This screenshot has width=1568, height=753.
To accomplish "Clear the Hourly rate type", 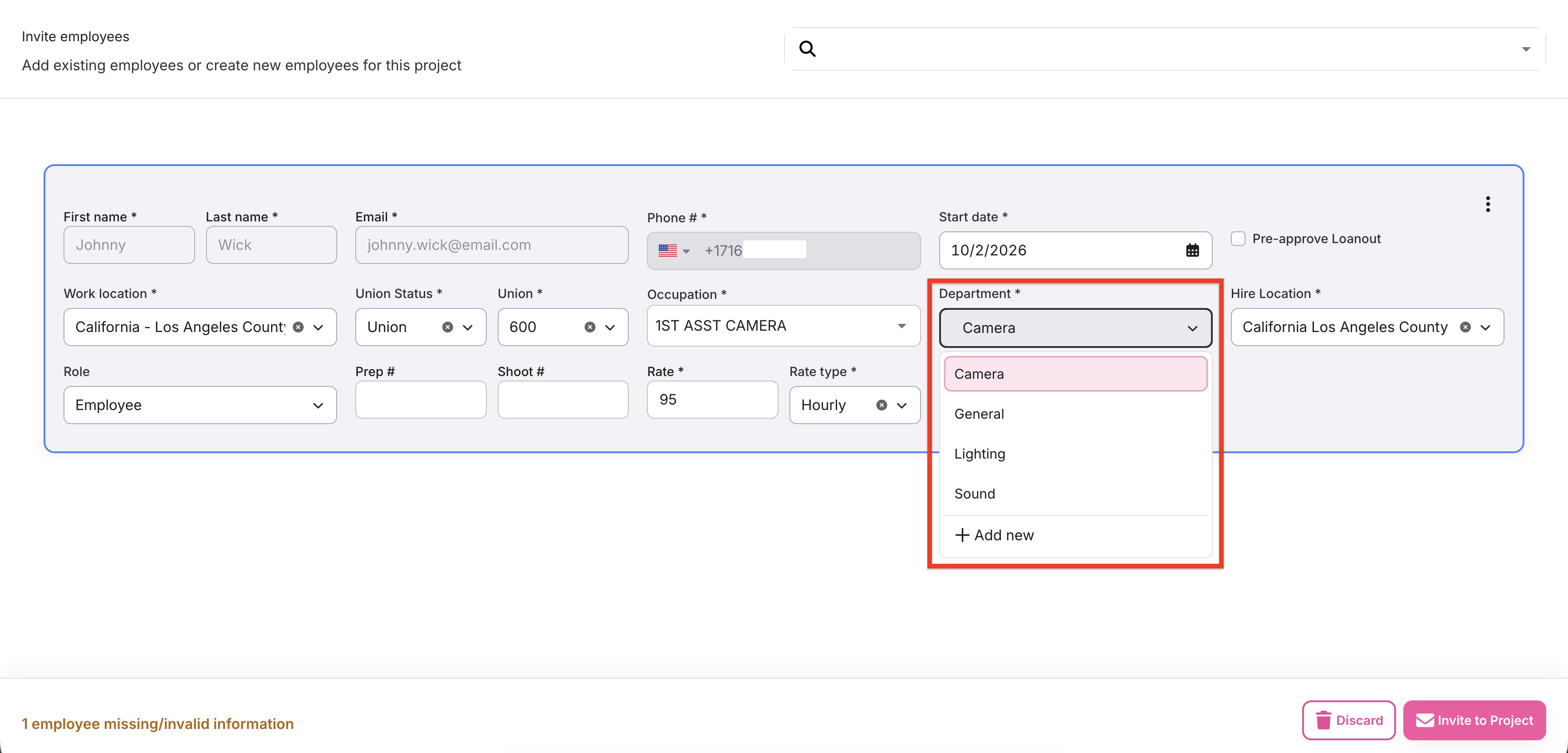I will 881,405.
